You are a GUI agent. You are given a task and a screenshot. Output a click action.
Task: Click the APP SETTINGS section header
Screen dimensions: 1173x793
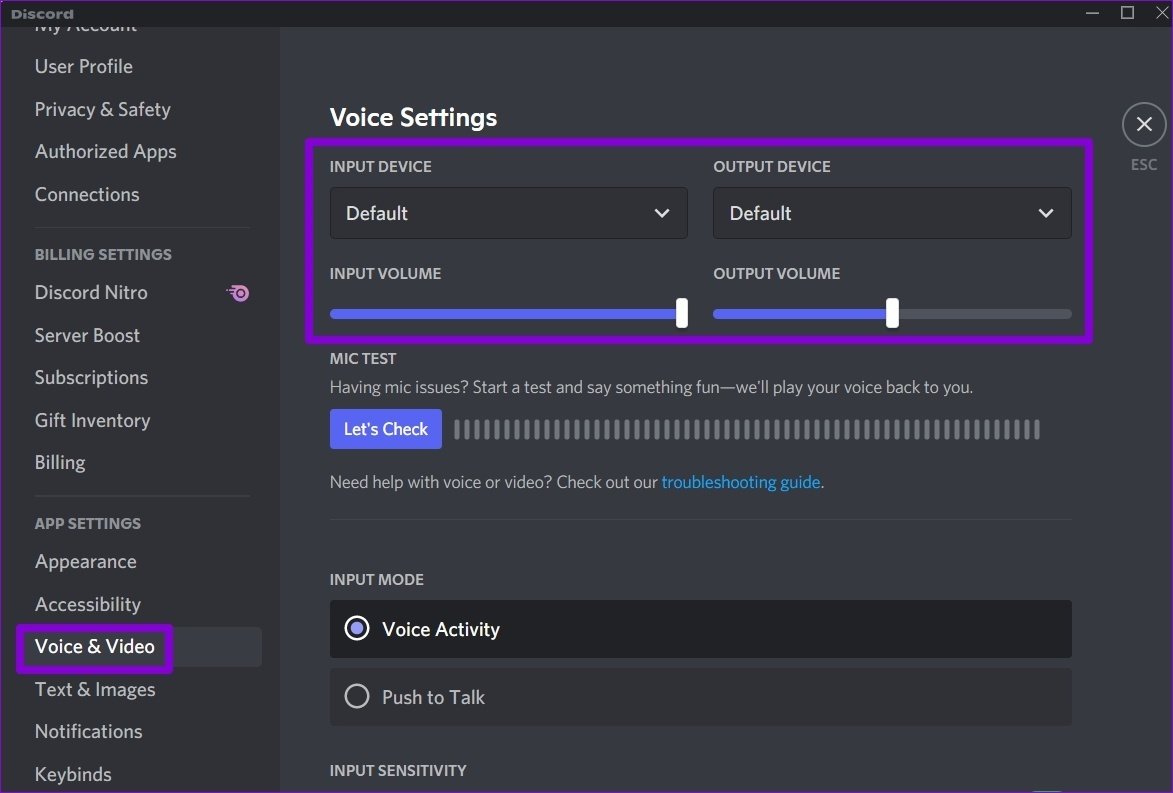click(x=88, y=524)
